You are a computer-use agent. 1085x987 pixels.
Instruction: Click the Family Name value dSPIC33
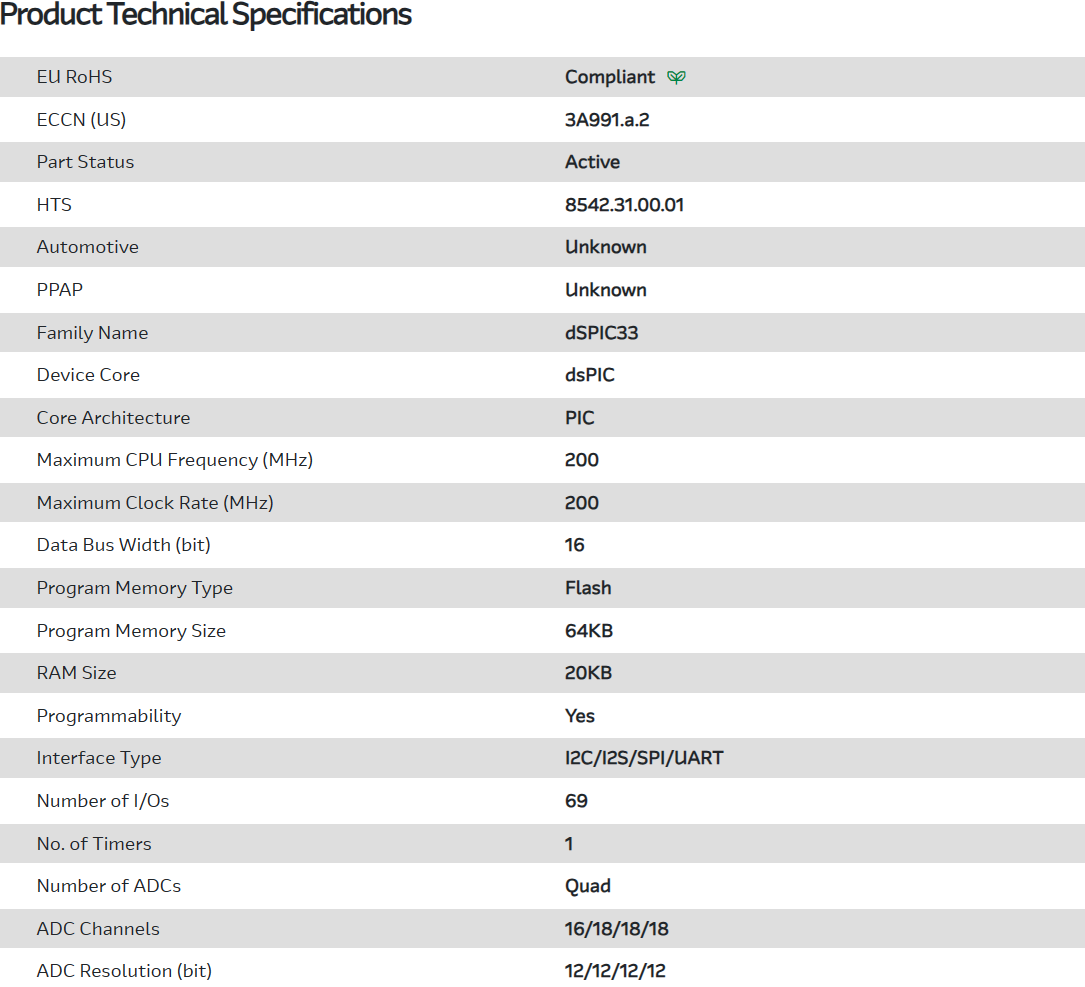(601, 333)
